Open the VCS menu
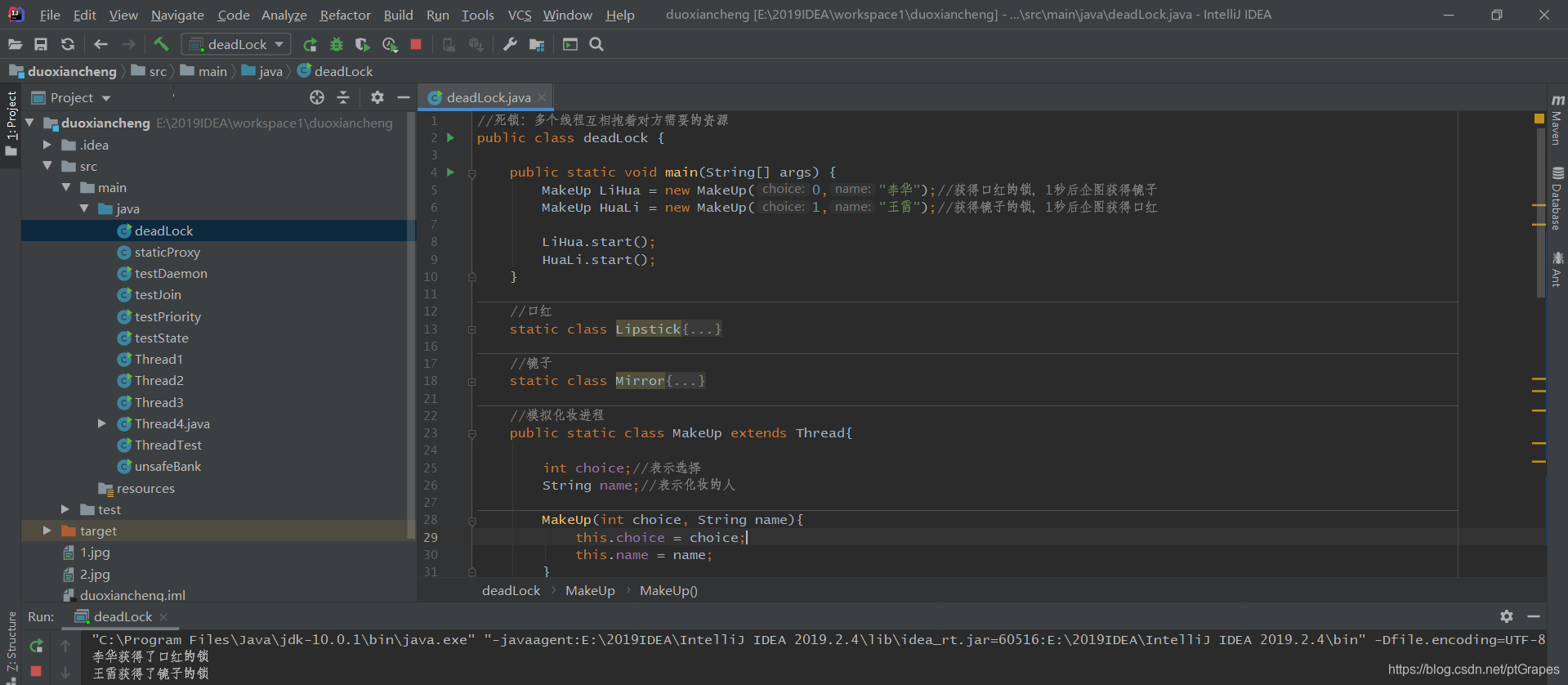Screen dimensions: 1568x685 coord(520,15)
